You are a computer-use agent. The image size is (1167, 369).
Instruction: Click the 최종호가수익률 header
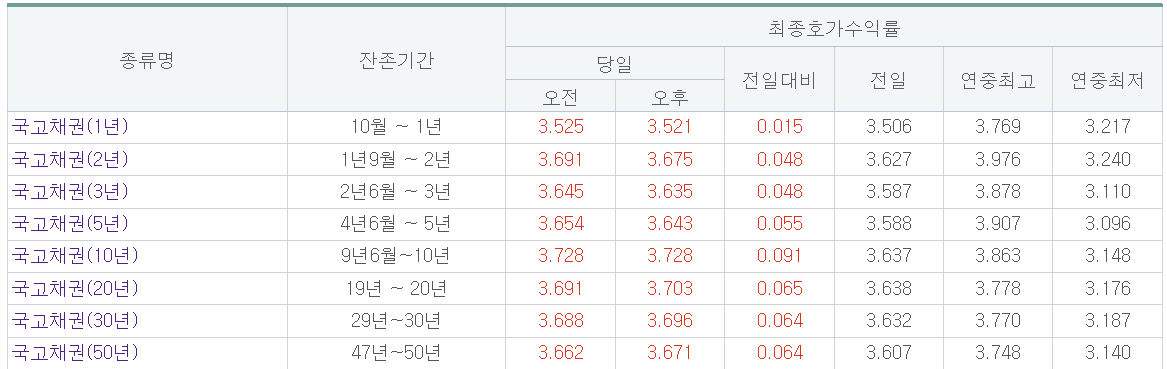[x=834, y=28]
